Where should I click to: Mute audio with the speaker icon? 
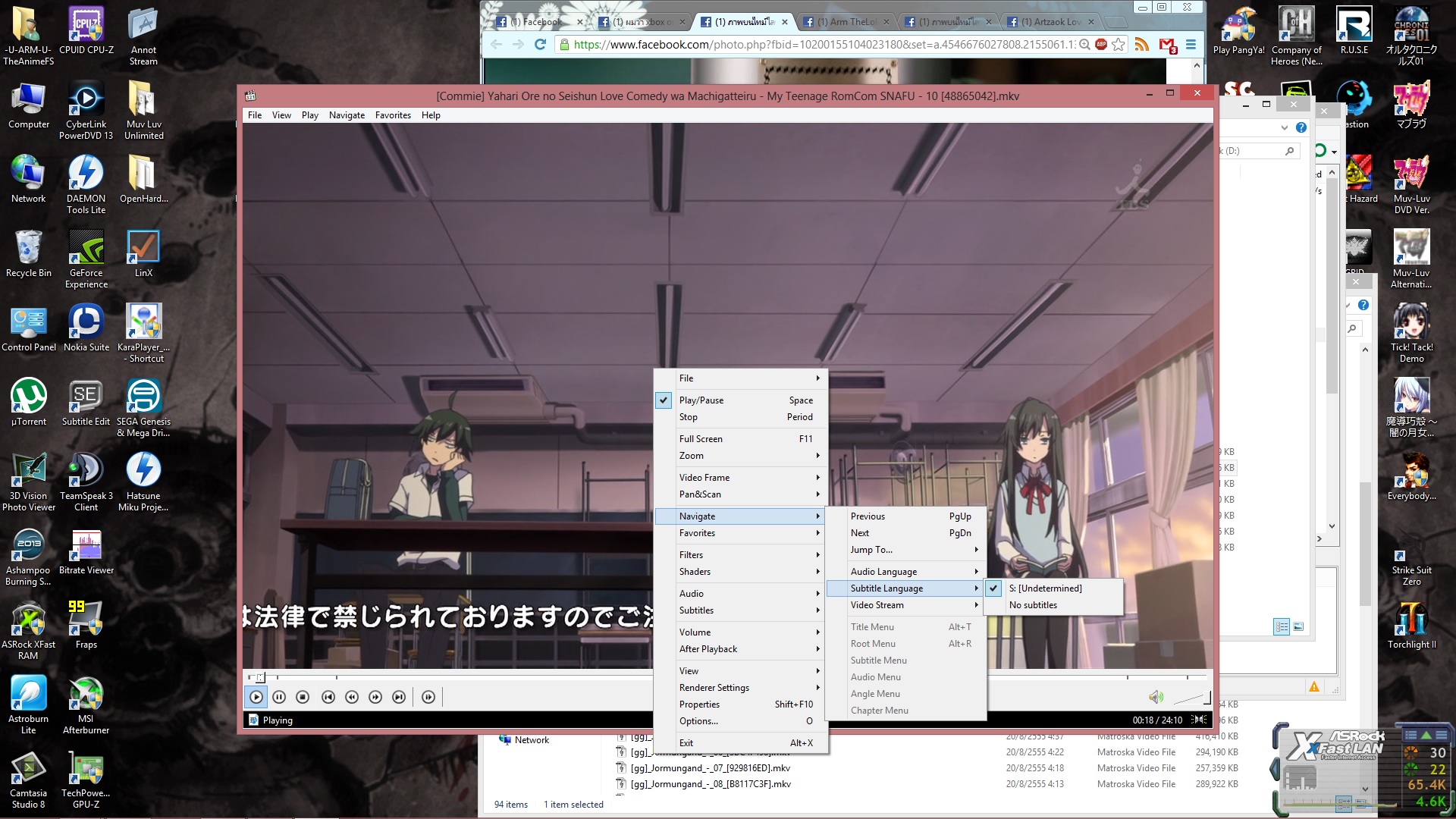tap(1156, 697)
